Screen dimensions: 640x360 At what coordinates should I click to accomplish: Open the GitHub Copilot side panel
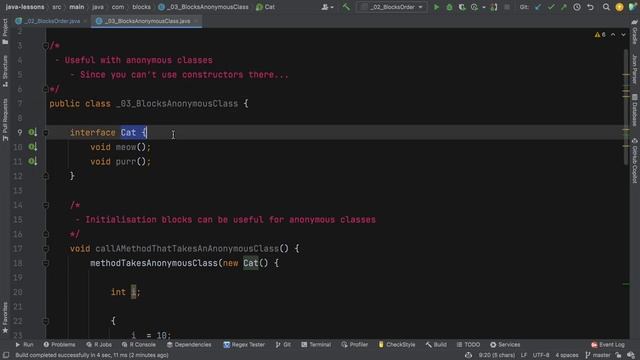[635, 160]
